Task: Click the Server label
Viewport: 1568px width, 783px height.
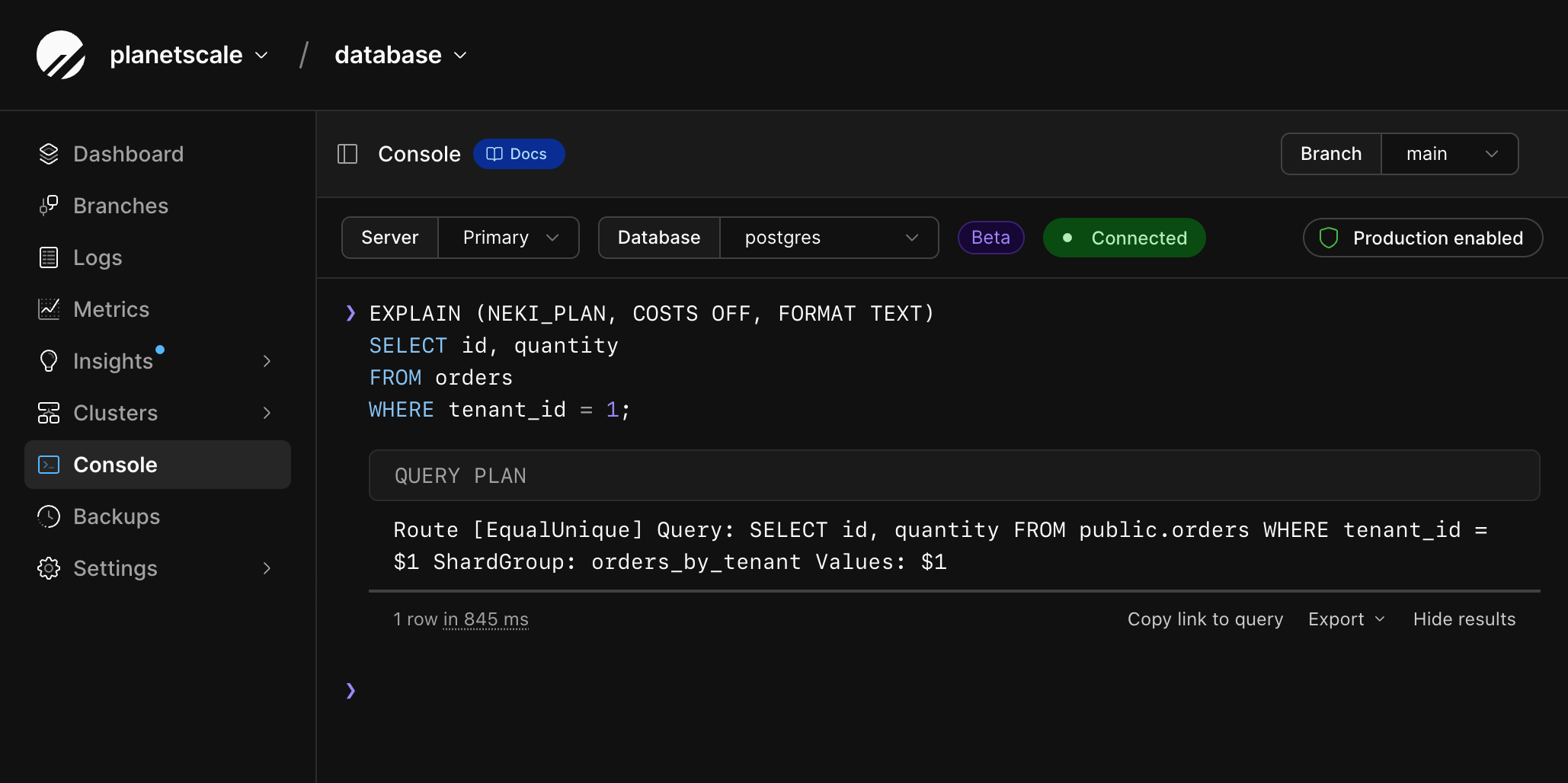Action: click(x=389, y=238)
